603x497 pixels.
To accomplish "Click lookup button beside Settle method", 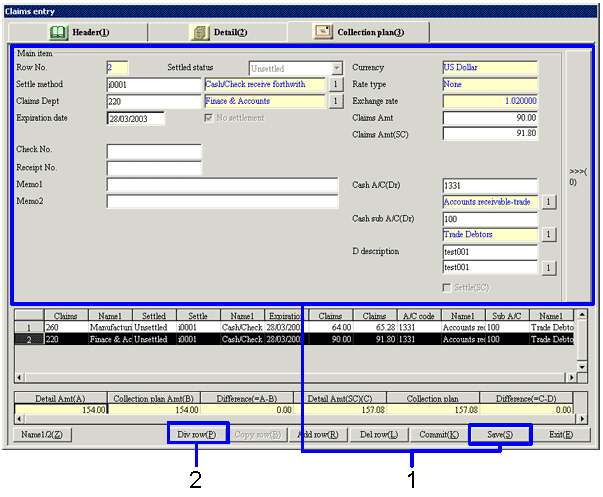I will [x=336, y=85].
